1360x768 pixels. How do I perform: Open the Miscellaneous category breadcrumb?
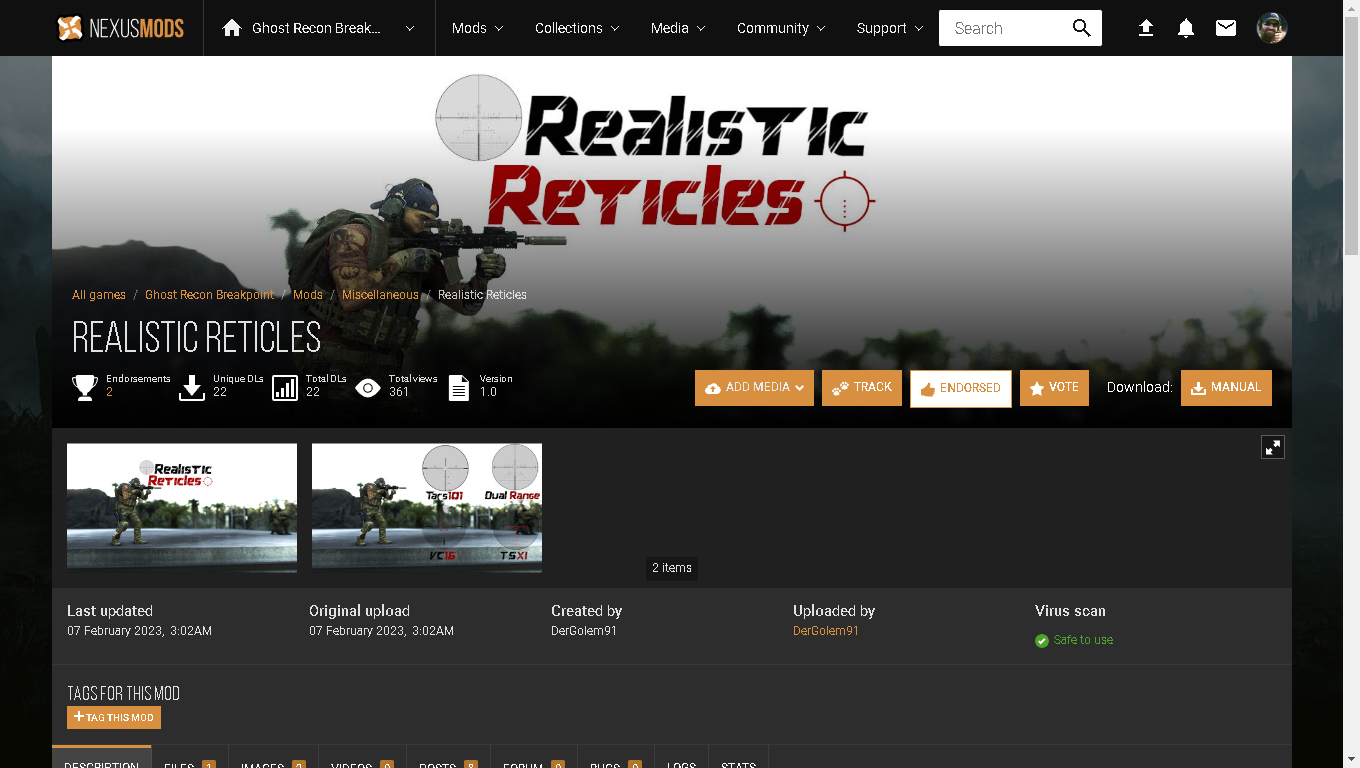tap(380, 295)
